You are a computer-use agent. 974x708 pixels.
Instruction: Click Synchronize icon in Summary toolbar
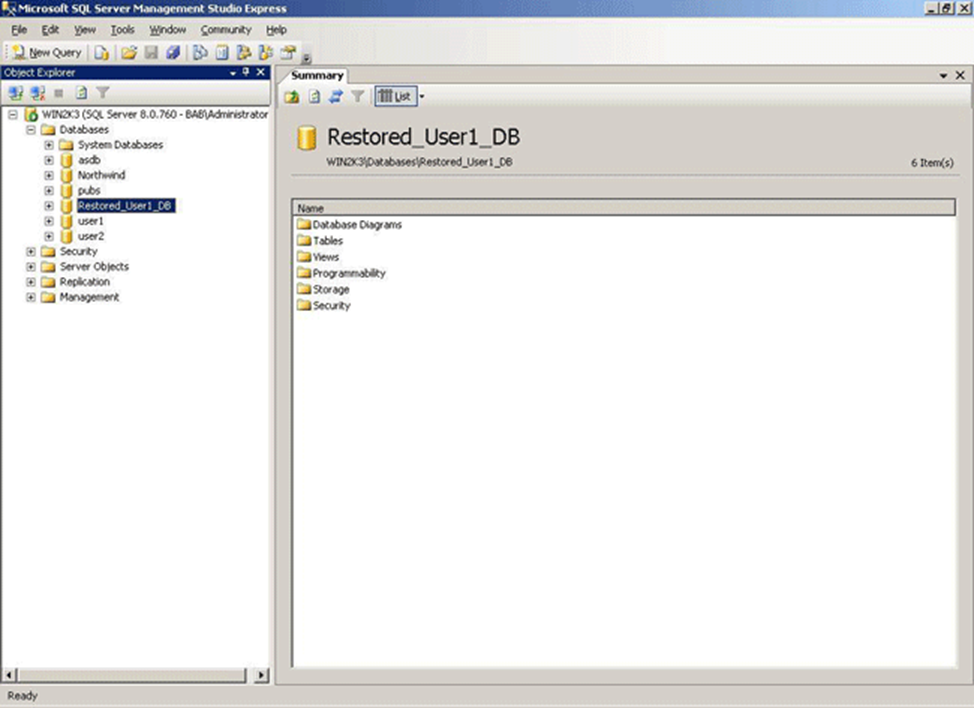click(x=336, y=96)
